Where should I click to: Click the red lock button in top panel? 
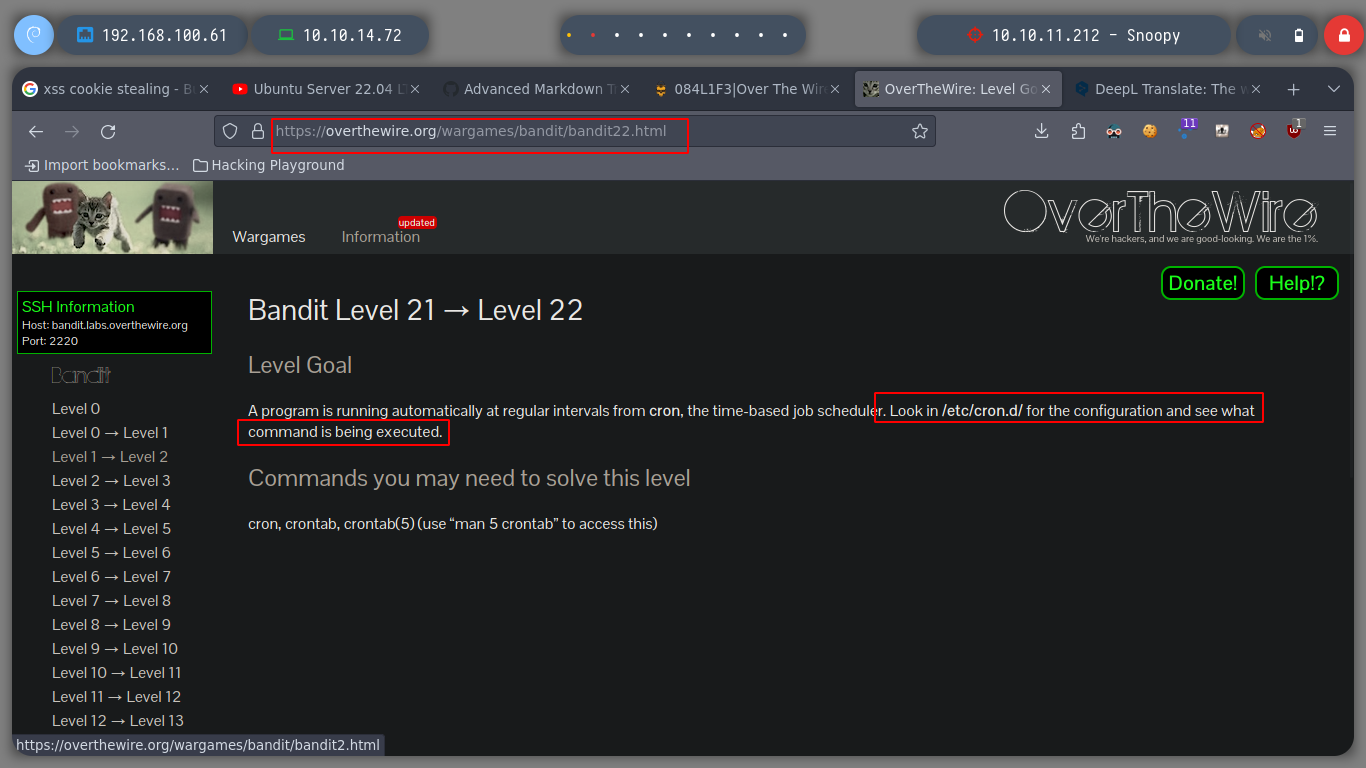(x=1343, y=35)
